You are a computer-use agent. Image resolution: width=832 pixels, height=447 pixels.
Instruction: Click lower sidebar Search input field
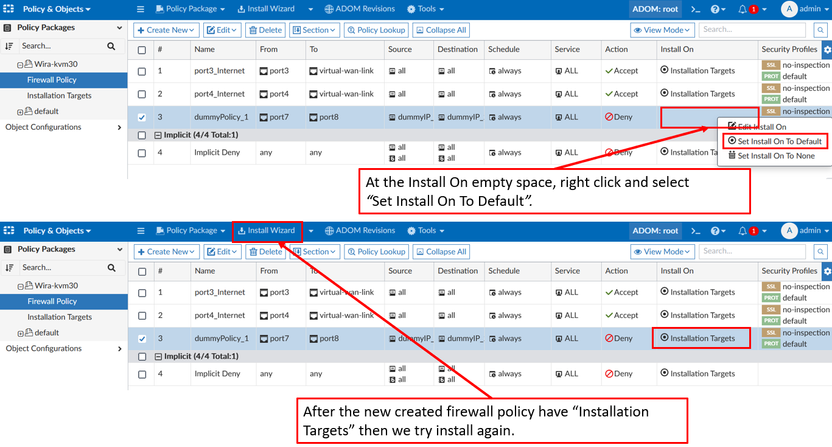tap(63, 268)
